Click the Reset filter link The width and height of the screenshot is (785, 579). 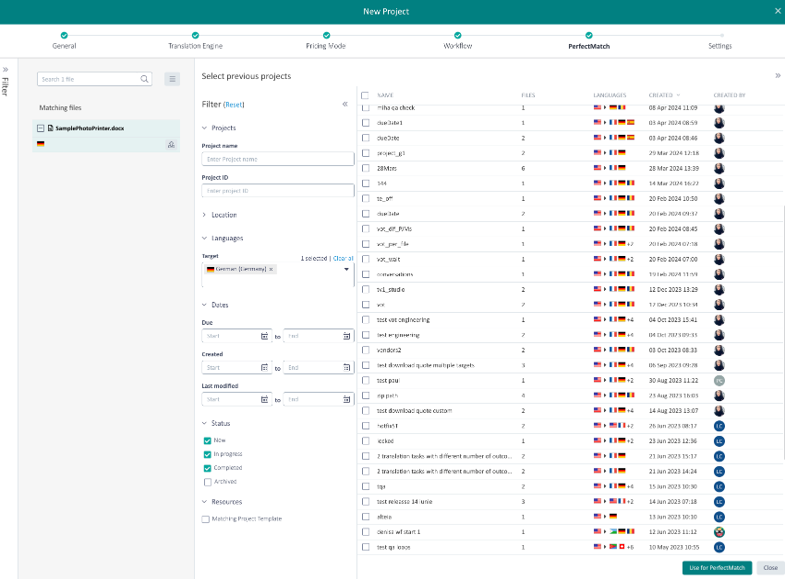(233, 104)
